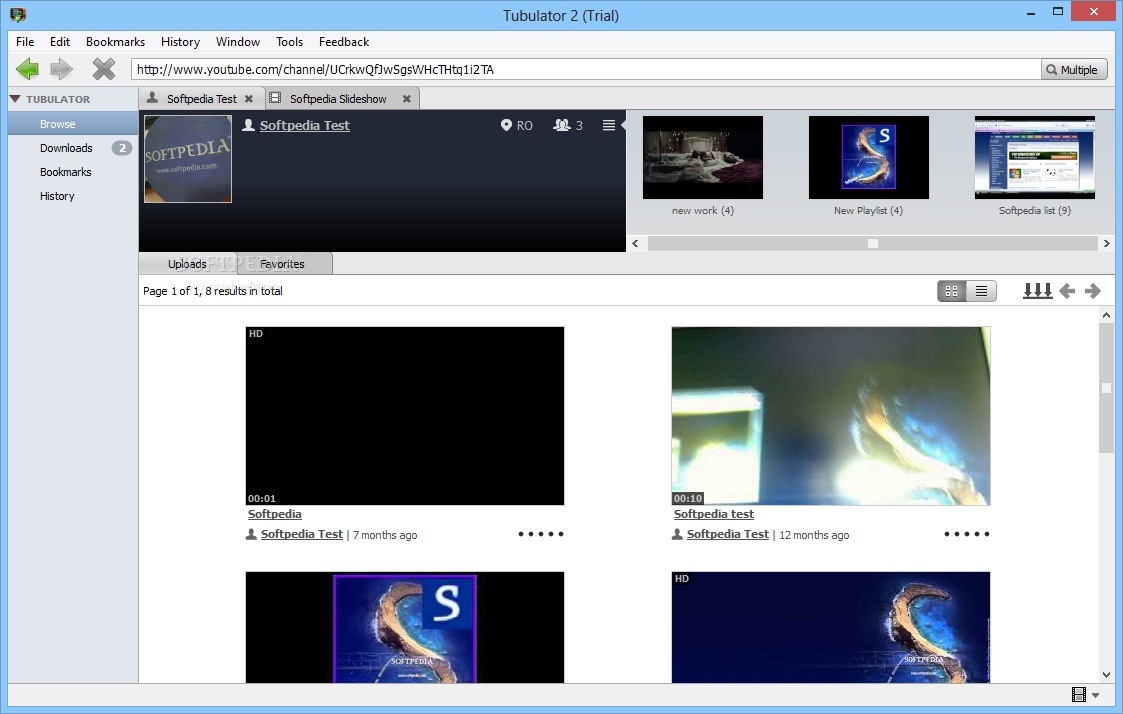Click the person icon on Softpedia Test tab
Screen dimensions: 1123x714
[x=152, y=98]
